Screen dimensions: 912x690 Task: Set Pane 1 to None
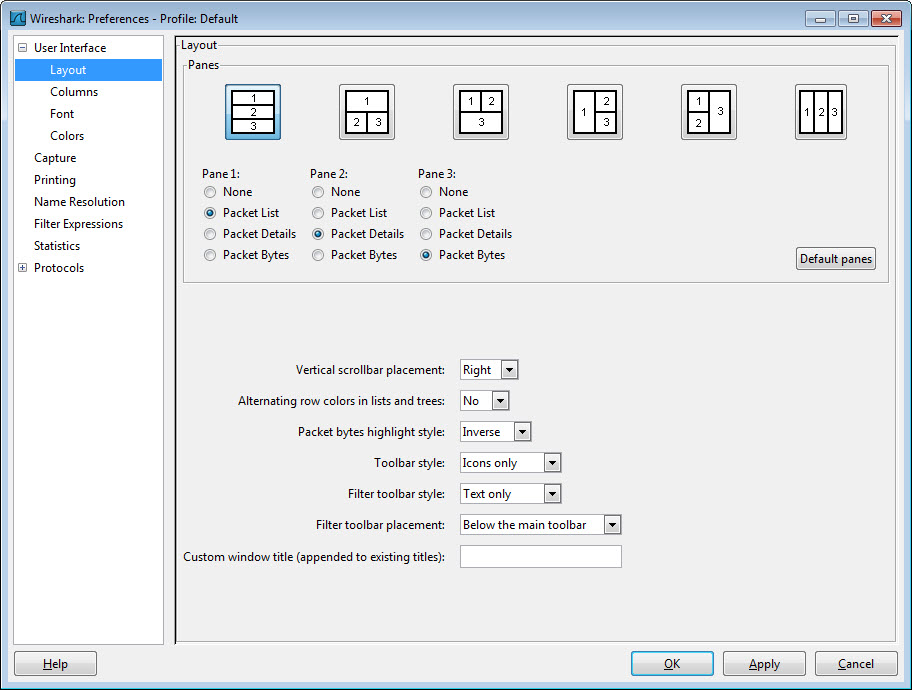[210, 192]
